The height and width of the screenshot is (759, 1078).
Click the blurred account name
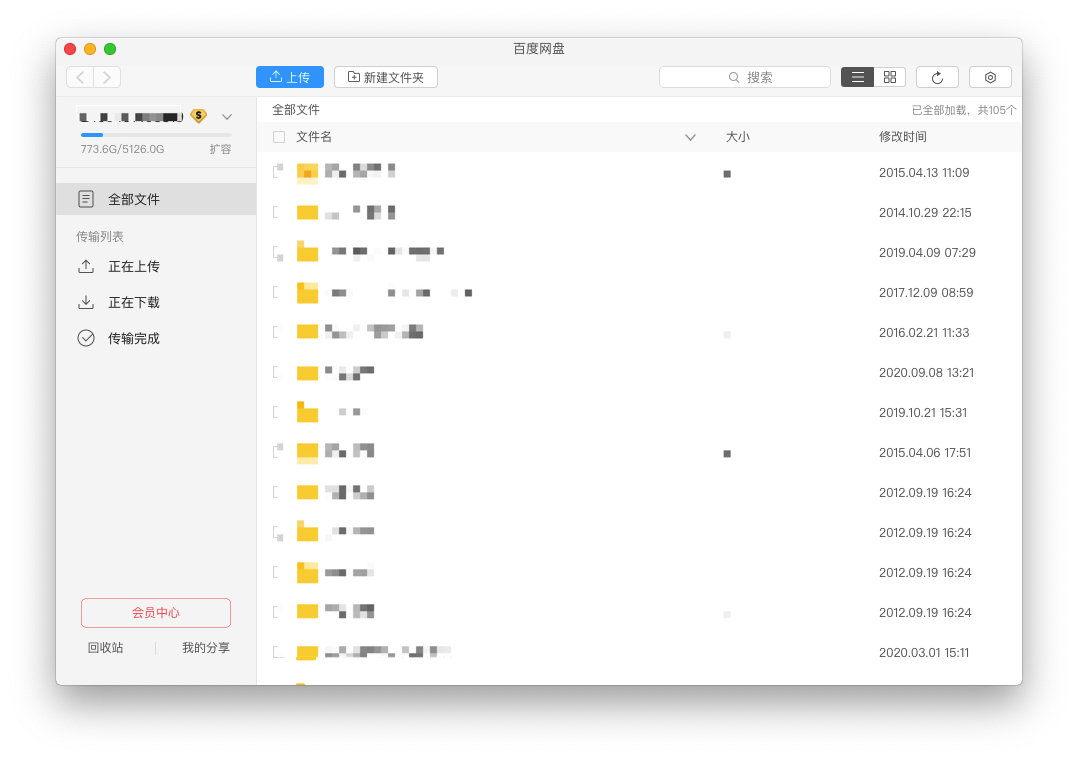[131, 117]
